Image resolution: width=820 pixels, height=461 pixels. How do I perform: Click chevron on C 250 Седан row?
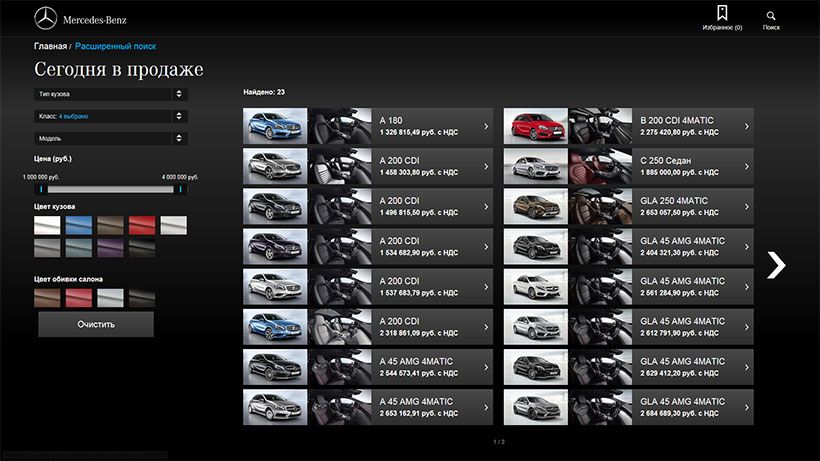(746, 167)
